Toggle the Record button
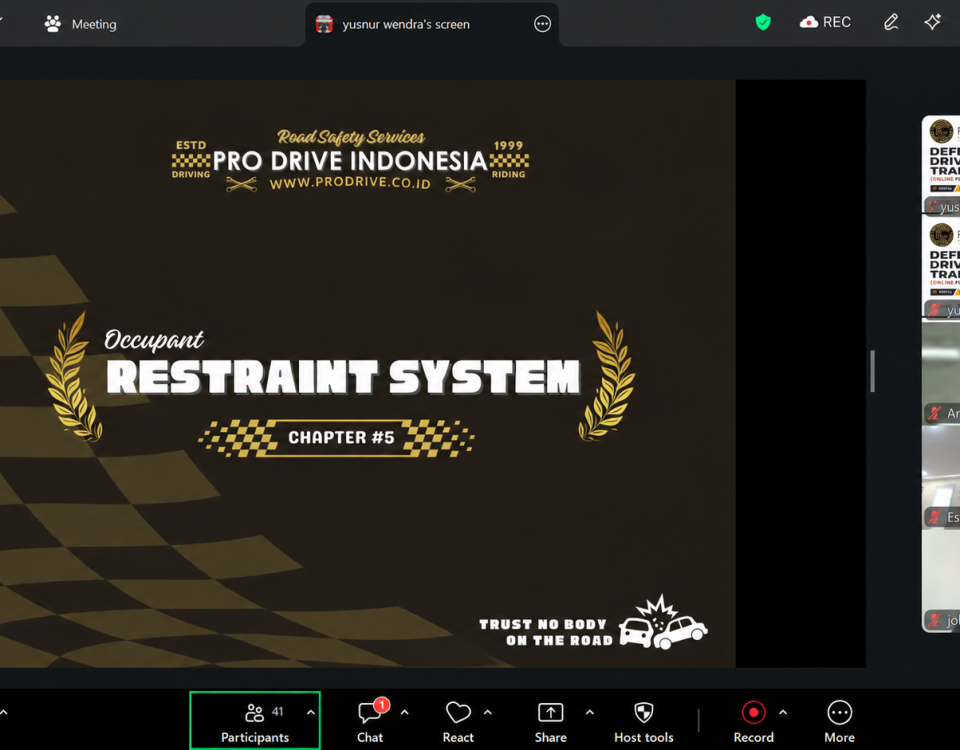Image resolution: width=960 pixels, height=750 pixels. (x=754, y=721)
